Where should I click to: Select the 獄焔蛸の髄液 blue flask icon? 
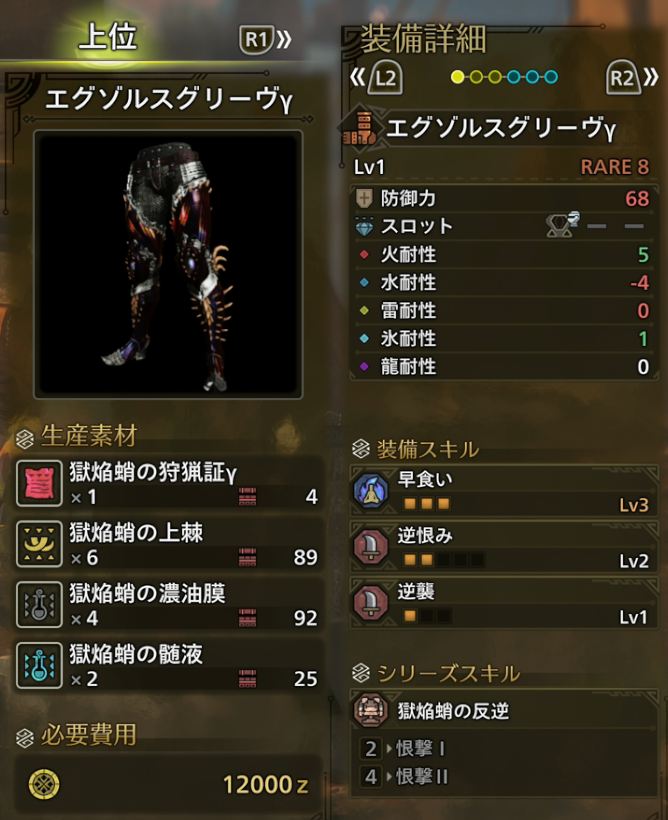(x=39, y=665)
